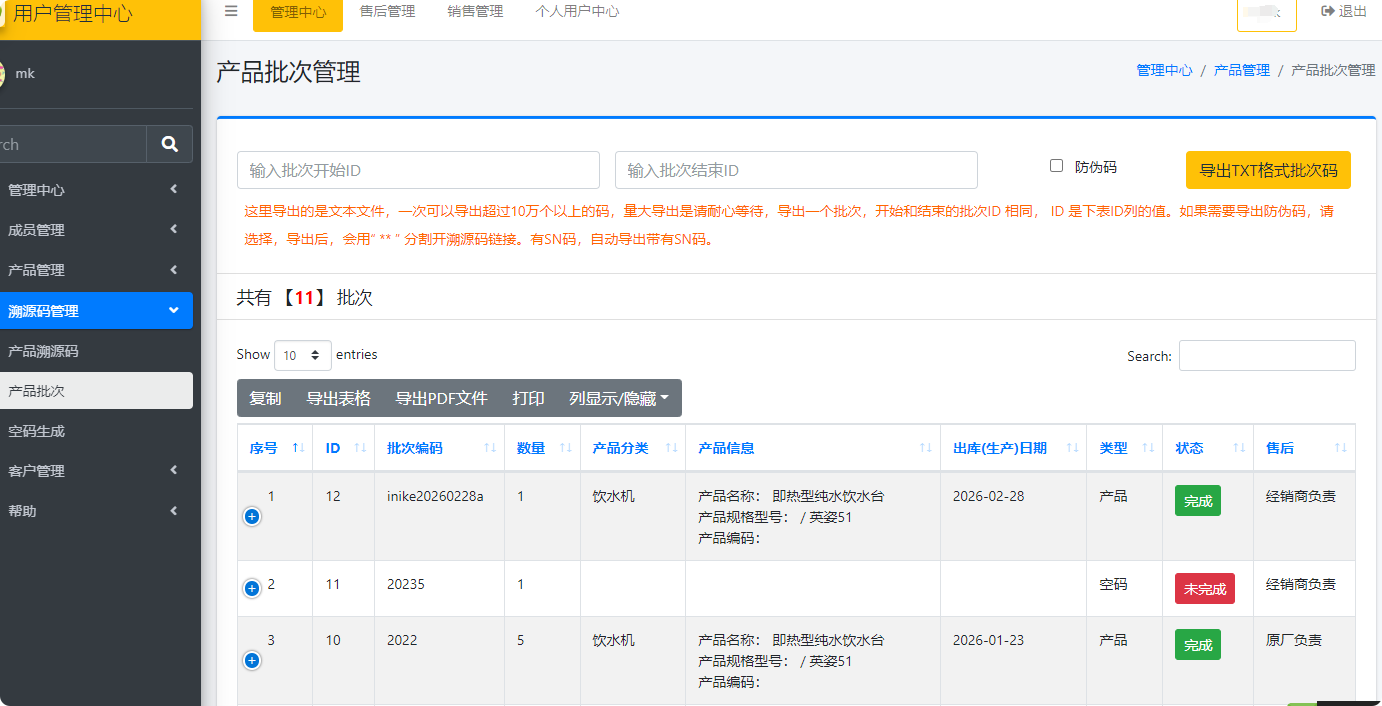Open the 管理中心 top tab
The height and width of the screenshot is (706, 1382).
coord(298,12)
